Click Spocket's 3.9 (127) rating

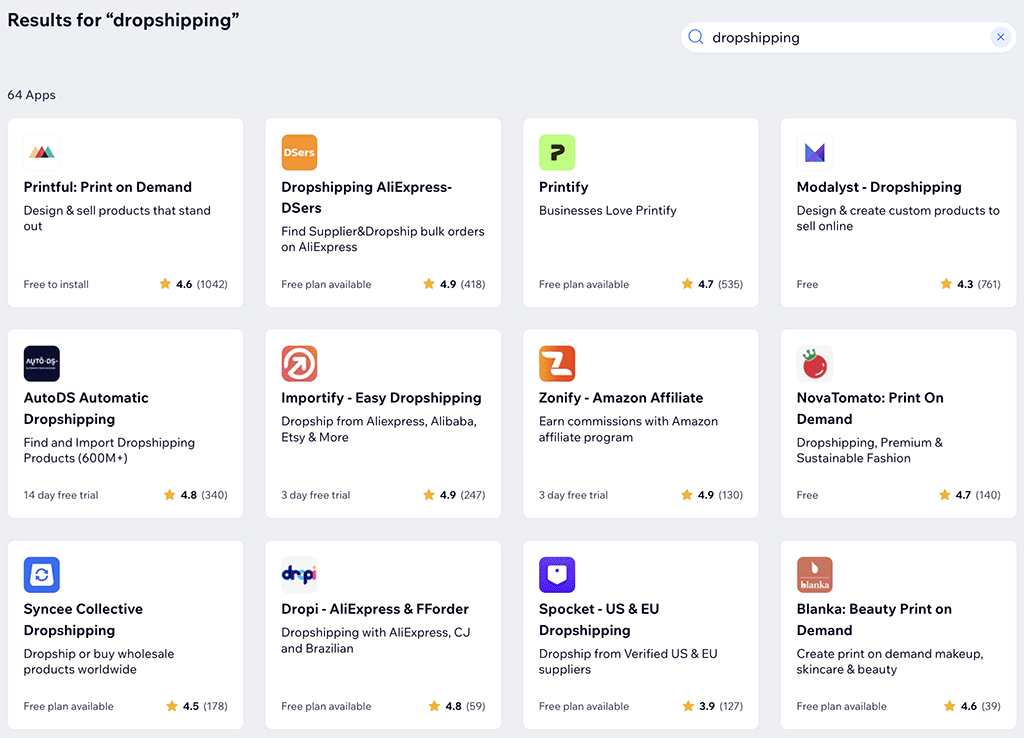point(712,706)
